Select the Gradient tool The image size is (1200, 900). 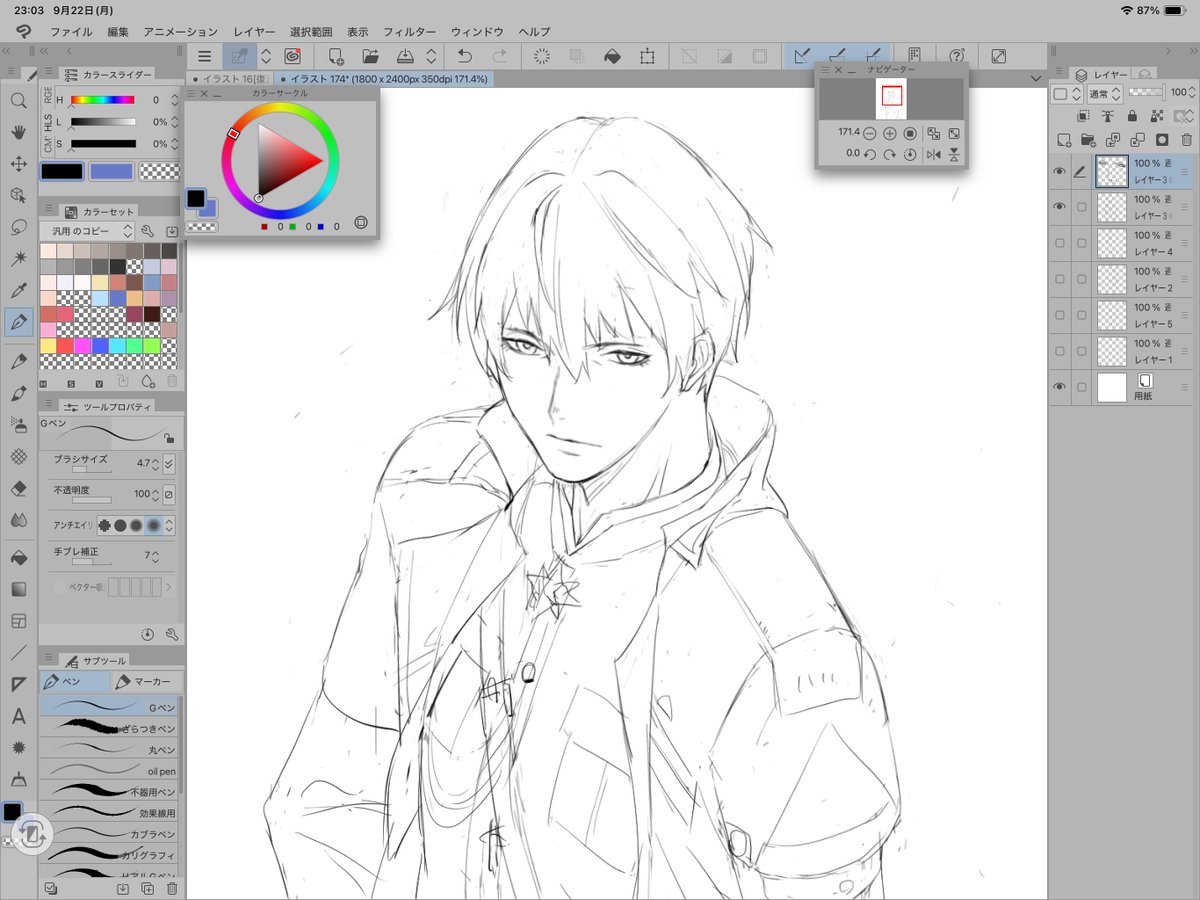[18, 589]
